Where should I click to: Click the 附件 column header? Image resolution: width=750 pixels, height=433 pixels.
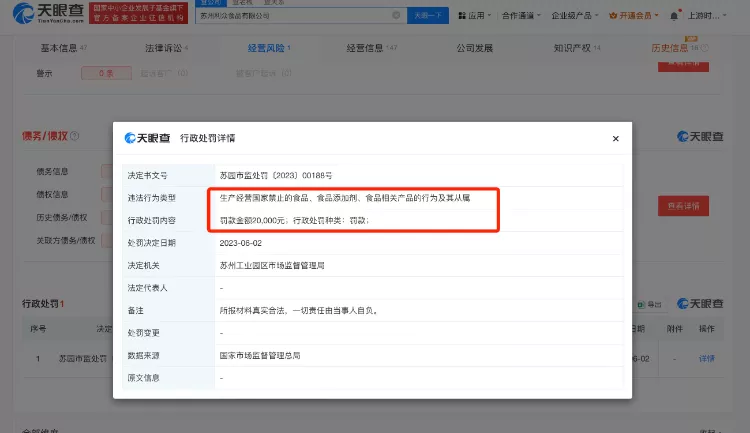coord(674,329)
